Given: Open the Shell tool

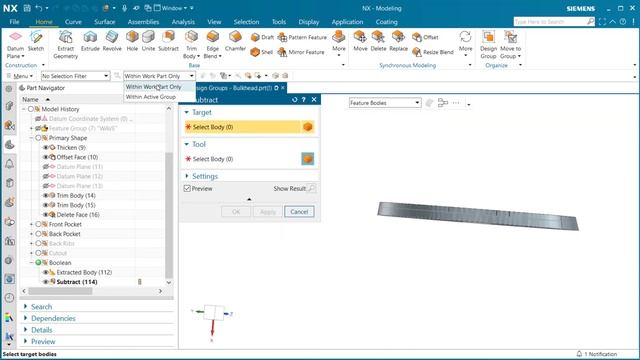Looking at the screenshot, I should click(x=262, y=52).
